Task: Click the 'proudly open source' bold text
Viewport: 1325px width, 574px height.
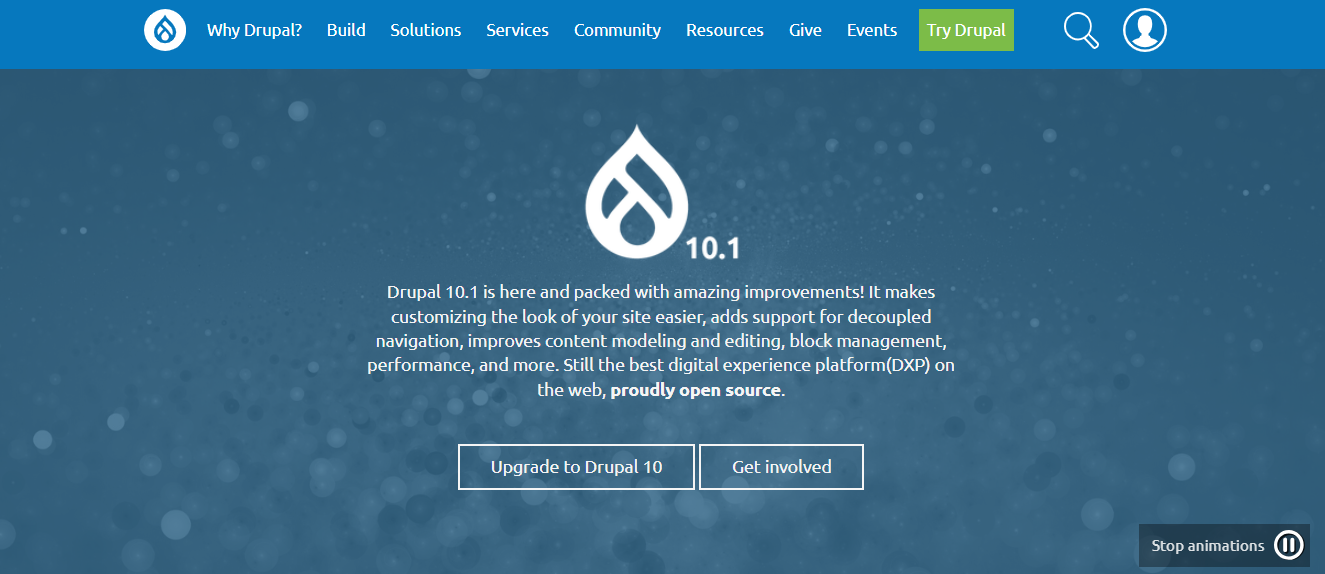Action: 695,390
